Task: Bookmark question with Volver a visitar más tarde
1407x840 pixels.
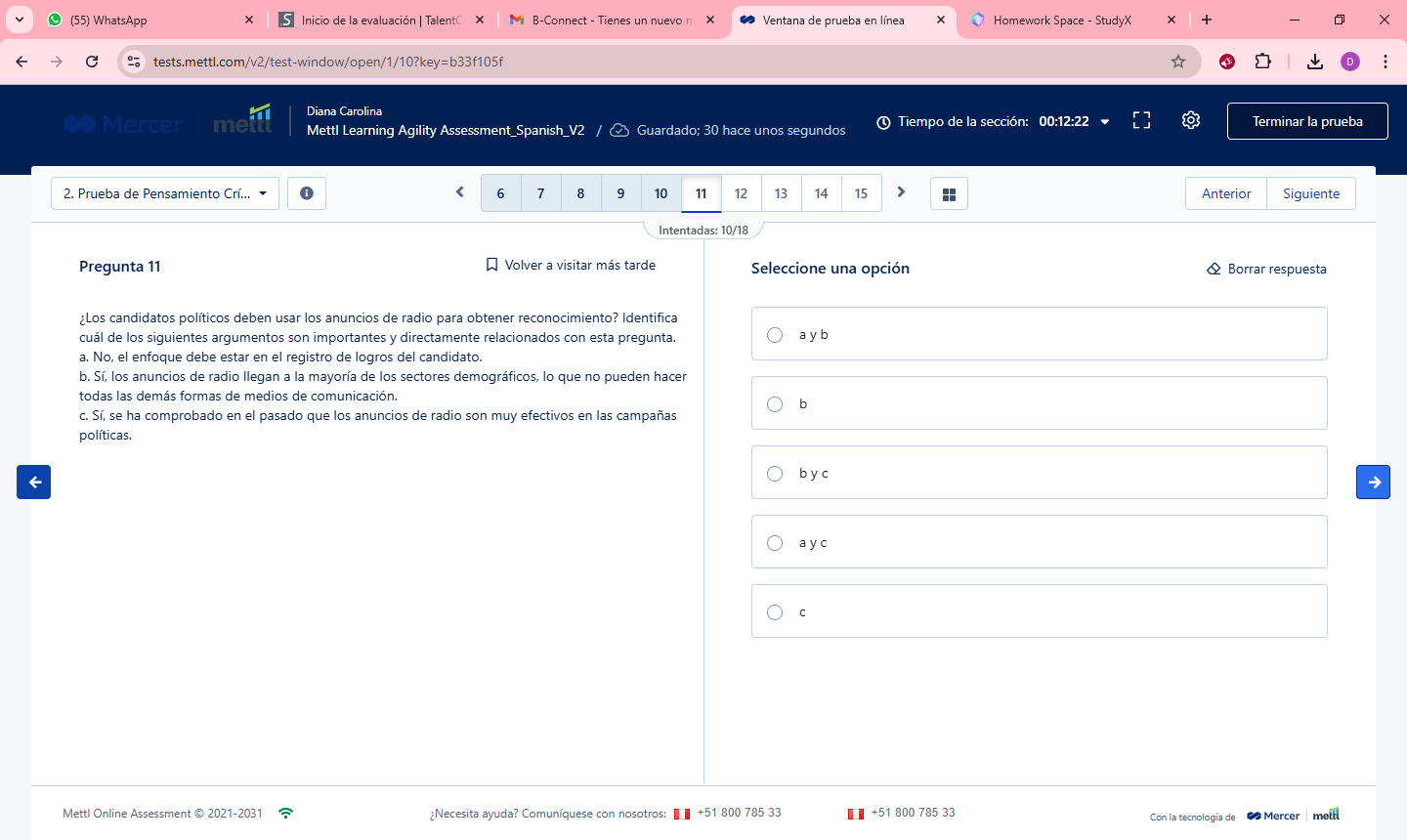Action: pos(571,265)
